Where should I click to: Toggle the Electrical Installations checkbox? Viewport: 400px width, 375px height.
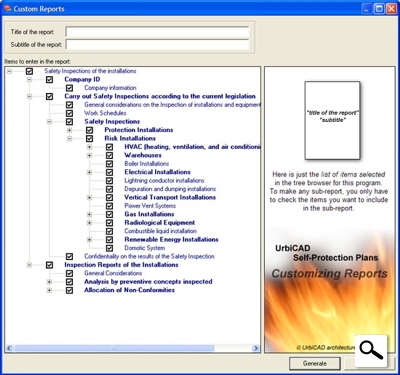(109, 172)
